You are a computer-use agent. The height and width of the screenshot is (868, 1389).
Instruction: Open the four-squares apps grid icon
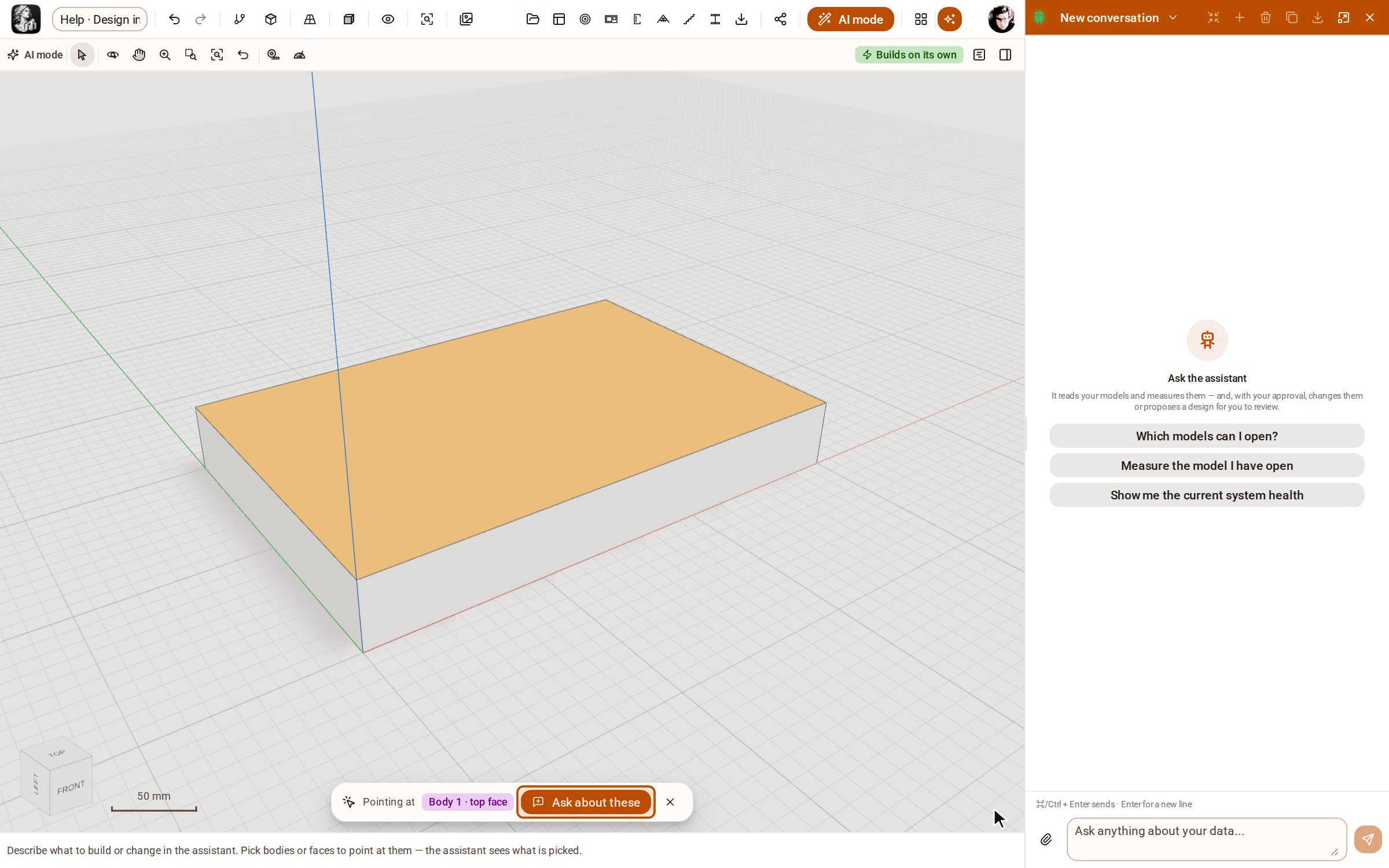(920, 19)
